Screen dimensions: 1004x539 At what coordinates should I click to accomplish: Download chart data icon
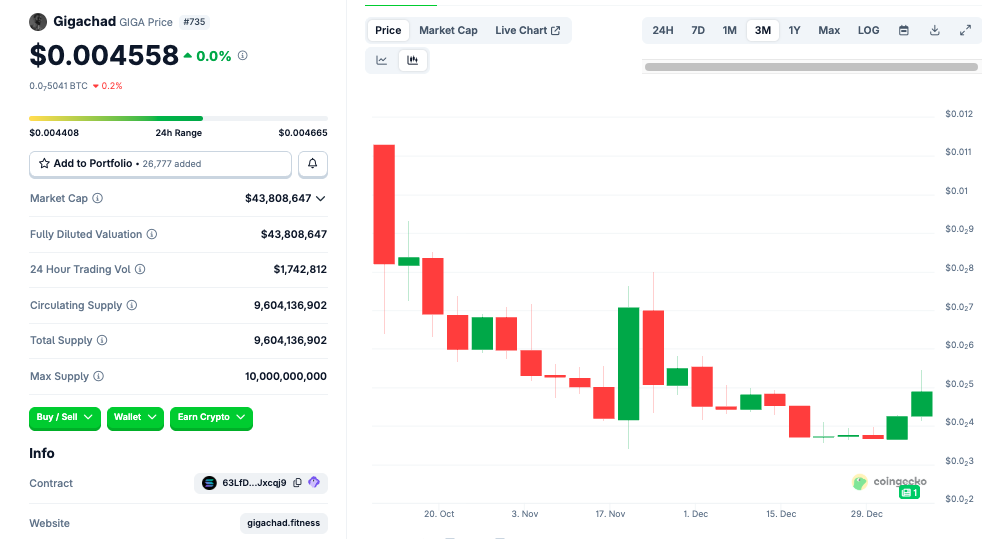point(935,30)
